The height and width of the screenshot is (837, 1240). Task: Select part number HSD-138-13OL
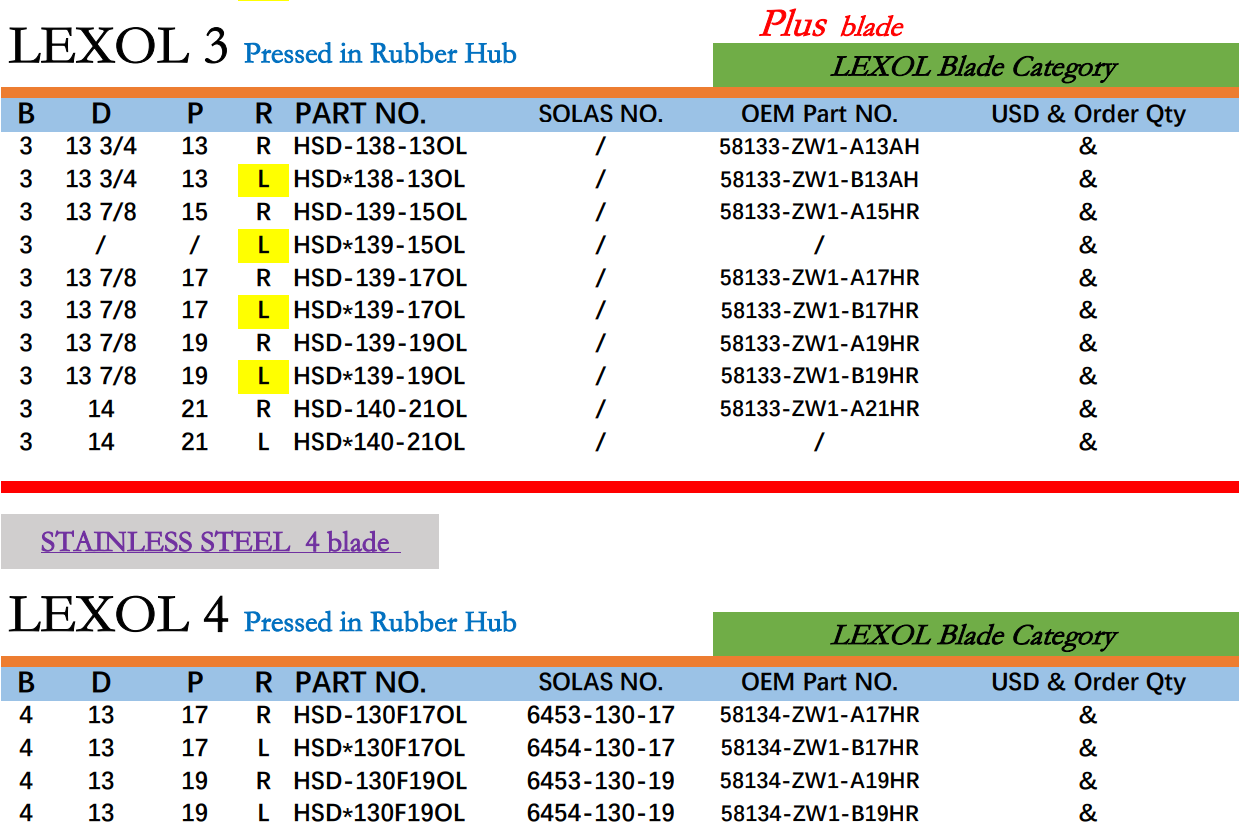tap(380, 146)
